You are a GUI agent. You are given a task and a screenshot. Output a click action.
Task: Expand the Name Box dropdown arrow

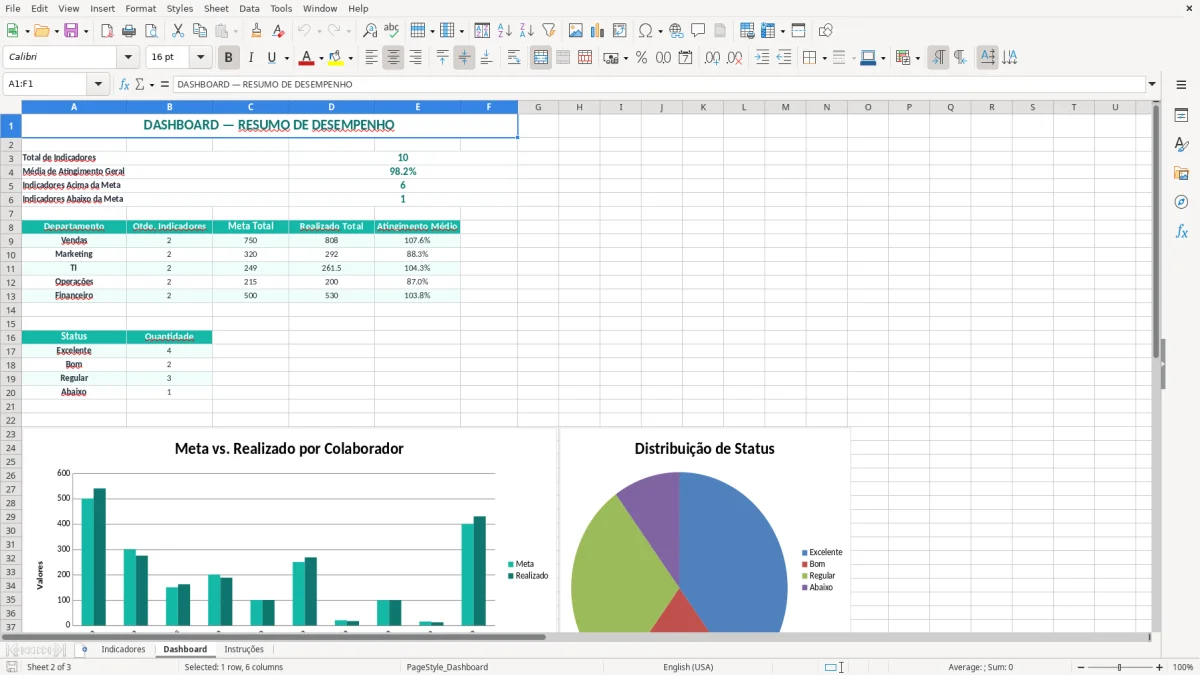click(99, 84)
